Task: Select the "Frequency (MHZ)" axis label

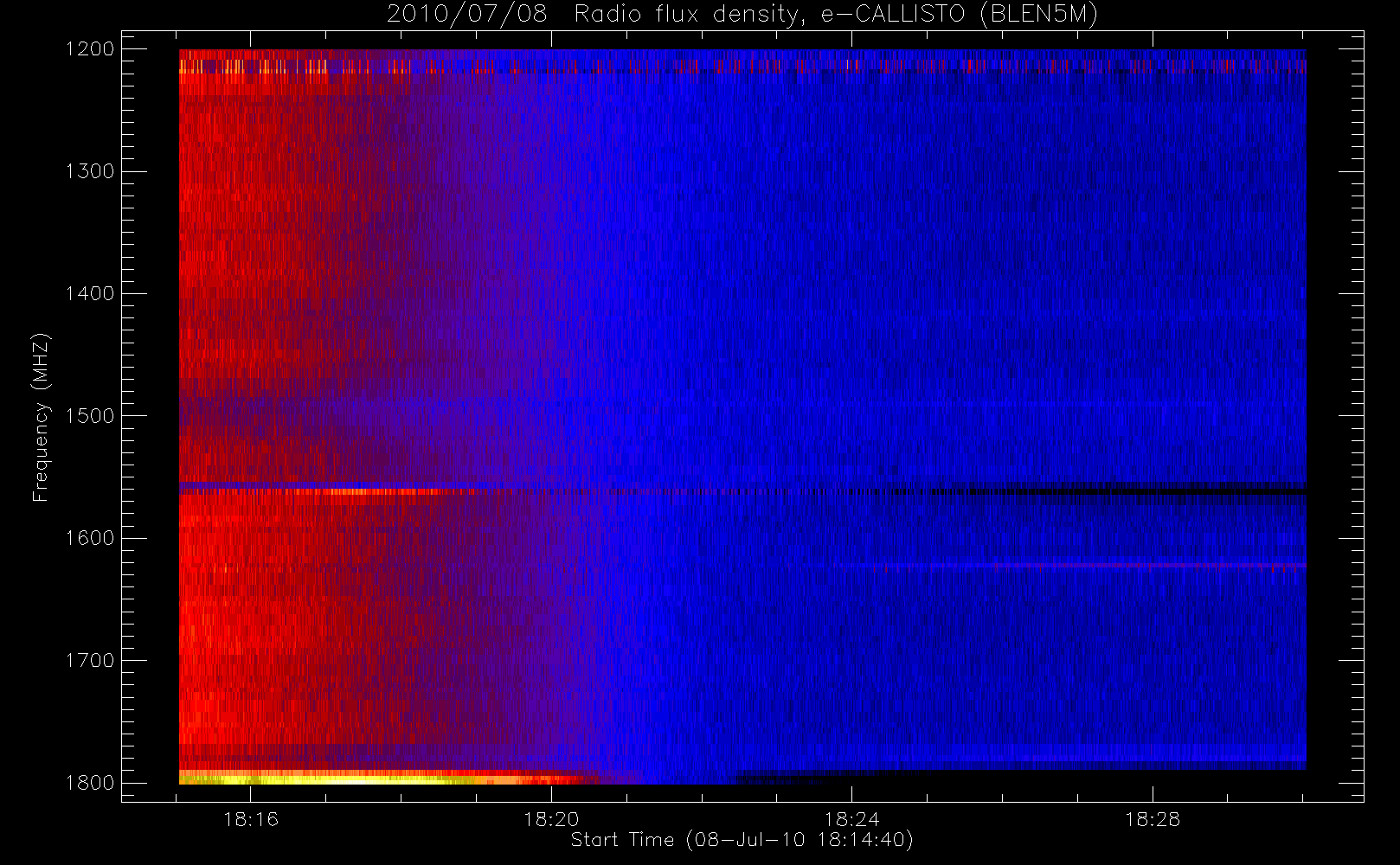Action: pos(41,417)
